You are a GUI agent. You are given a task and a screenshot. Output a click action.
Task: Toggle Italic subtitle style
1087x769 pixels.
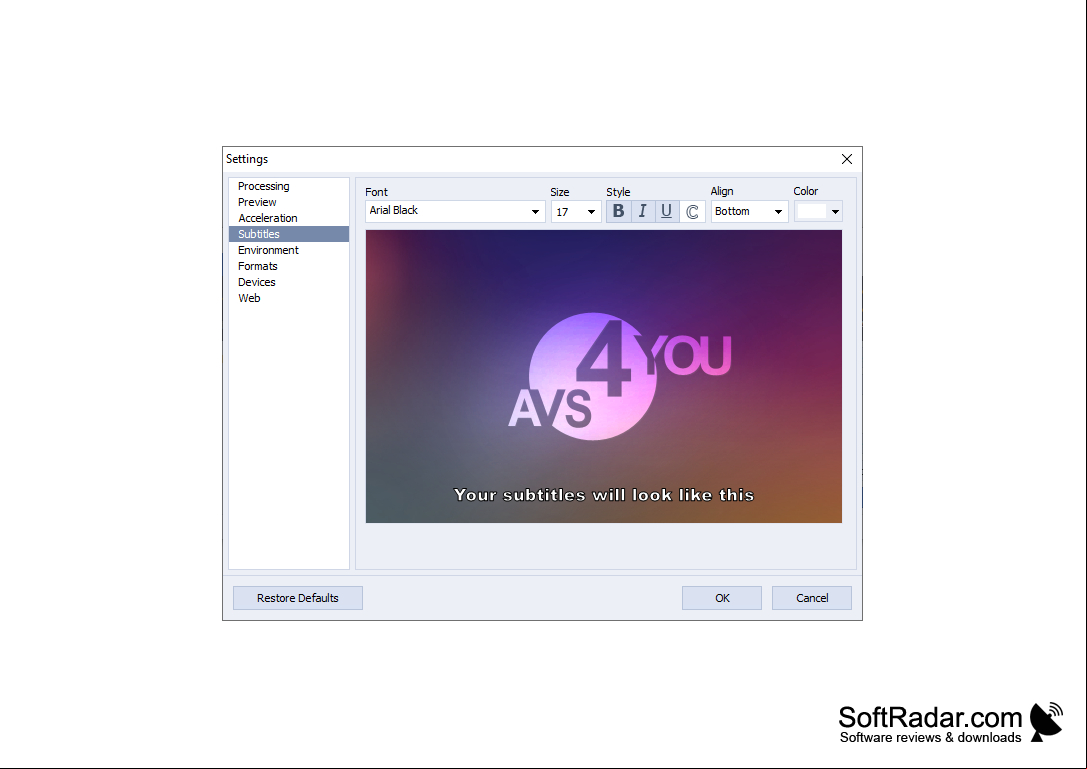coord(643,211)
